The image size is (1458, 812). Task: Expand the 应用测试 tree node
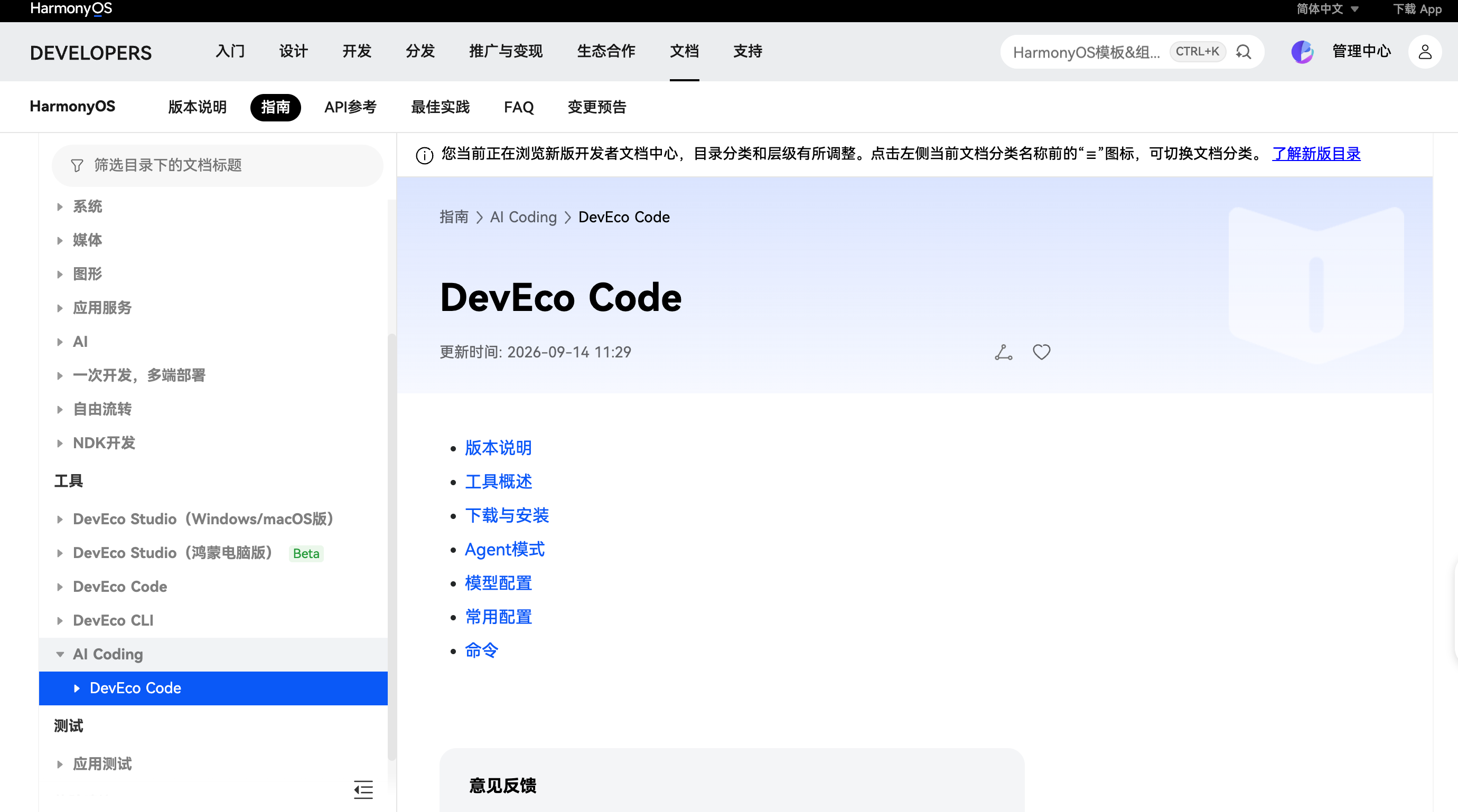coord(59,764)
